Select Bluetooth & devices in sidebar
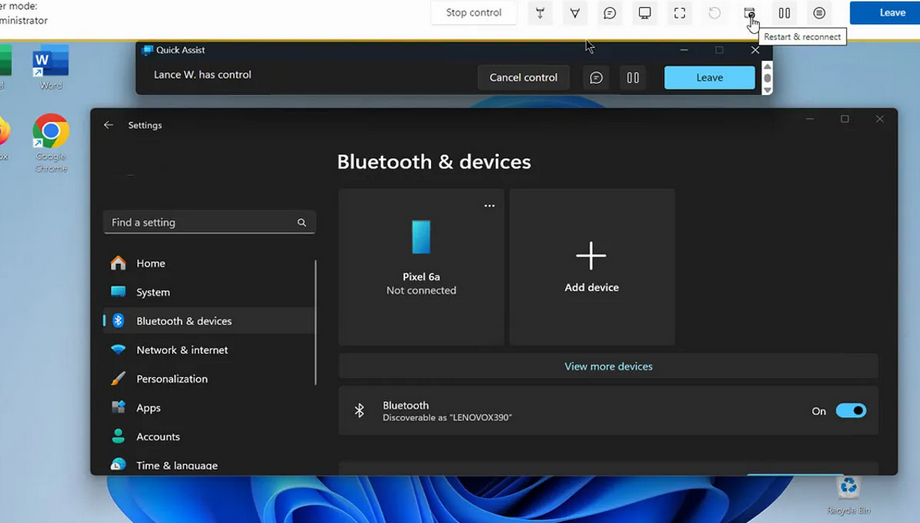The width and height of the screenshot is (920, 523). 209,321
